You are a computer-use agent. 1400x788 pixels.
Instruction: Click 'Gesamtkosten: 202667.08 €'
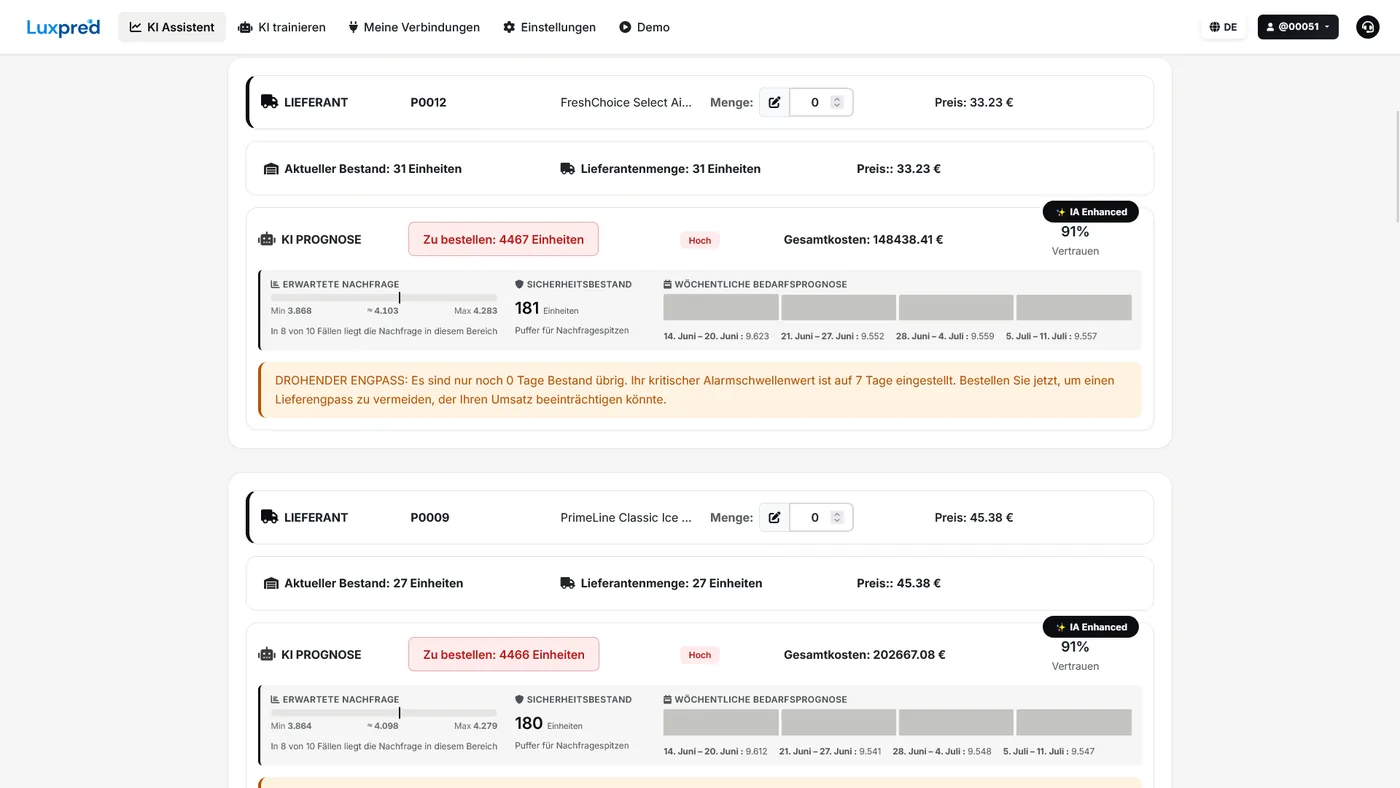point(865,655)
